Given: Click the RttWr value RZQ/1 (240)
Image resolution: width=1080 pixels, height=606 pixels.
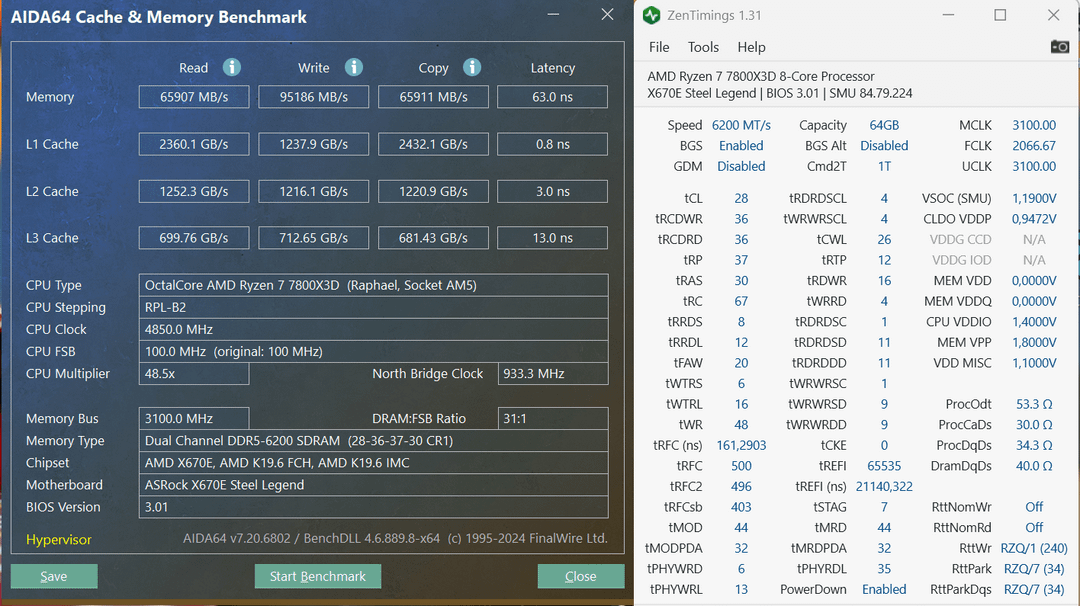Looking at the screenshot, I should 1034,548.
